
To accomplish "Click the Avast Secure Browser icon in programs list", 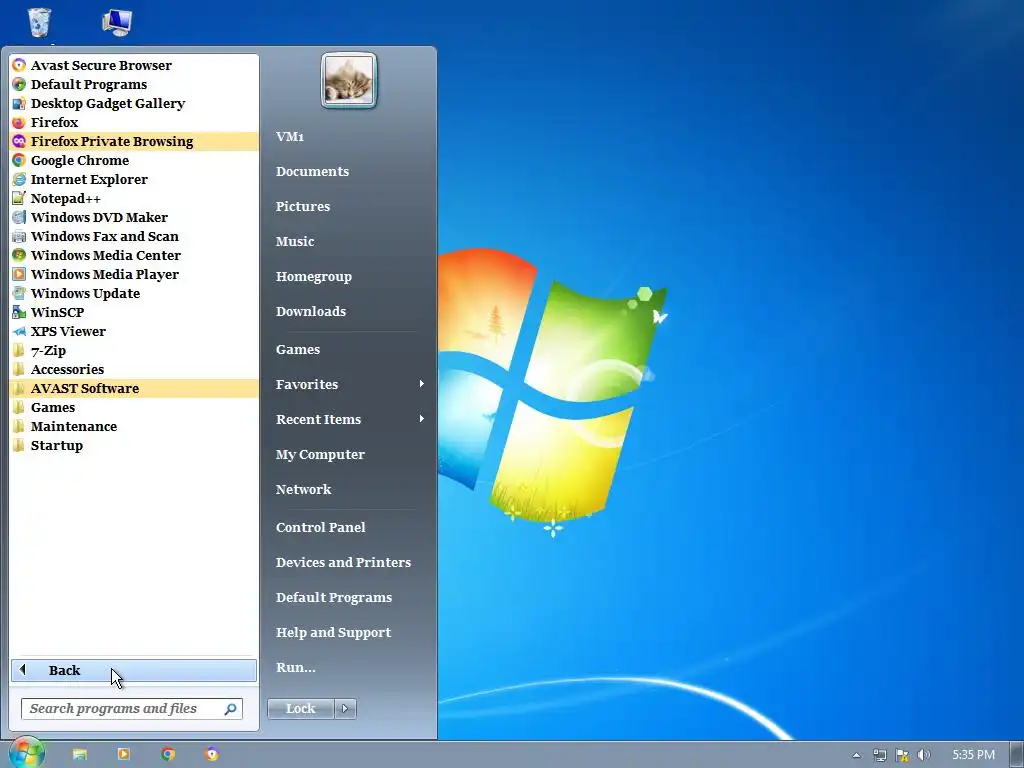I will pos(19,65).
